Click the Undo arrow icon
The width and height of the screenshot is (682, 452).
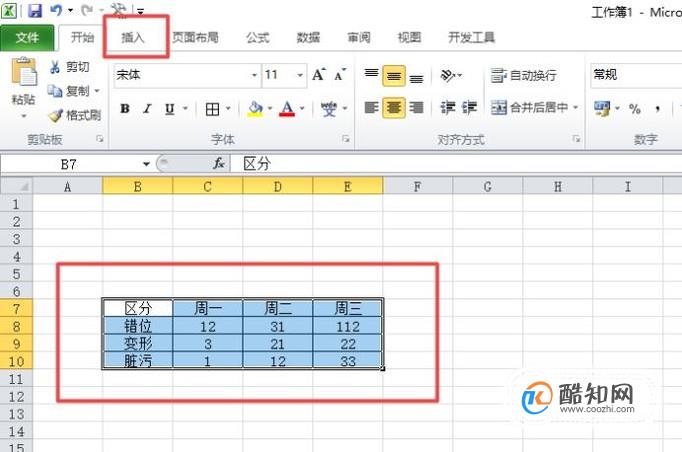(56, 10)
